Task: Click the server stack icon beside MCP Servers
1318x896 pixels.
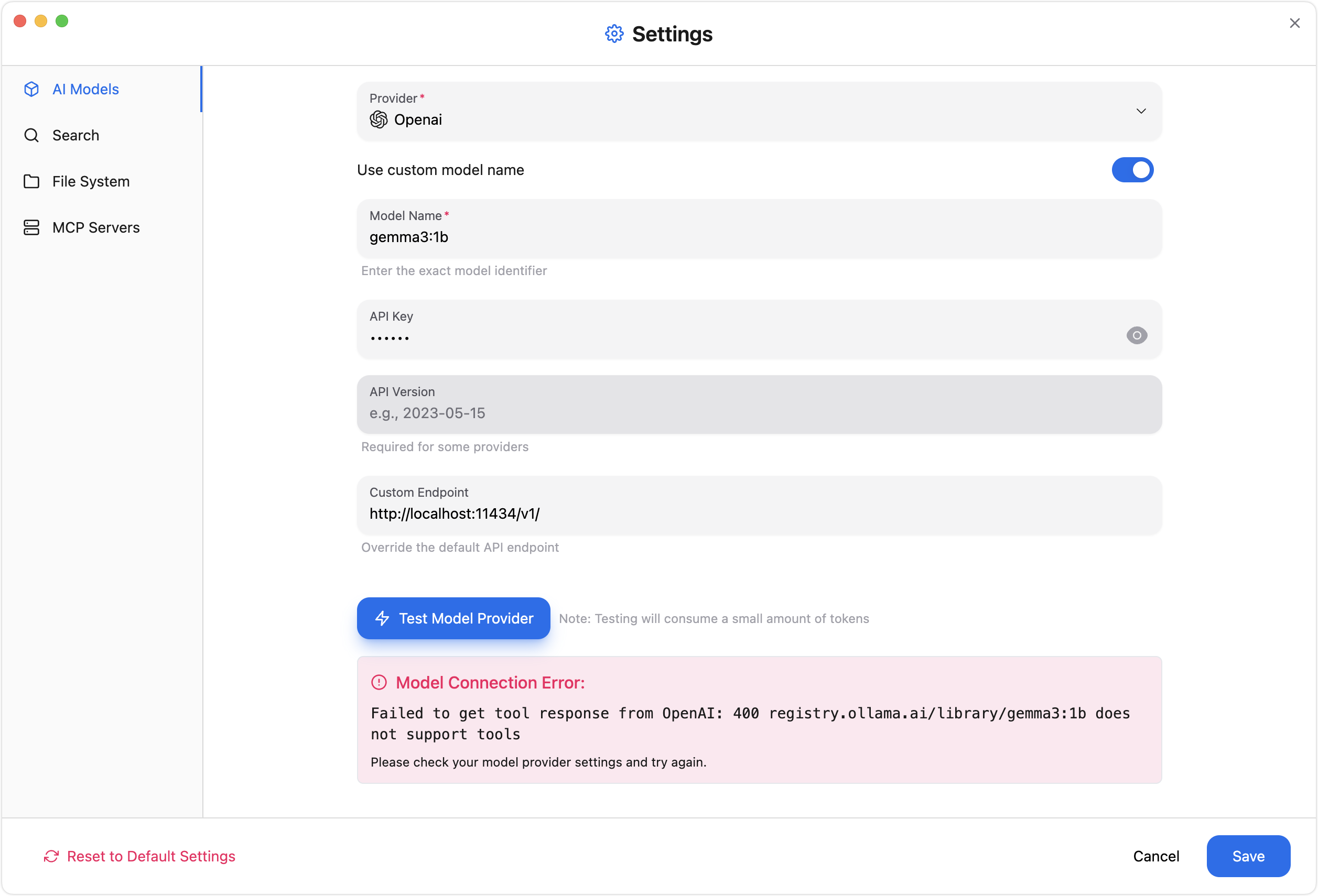Action: (31, 227)
